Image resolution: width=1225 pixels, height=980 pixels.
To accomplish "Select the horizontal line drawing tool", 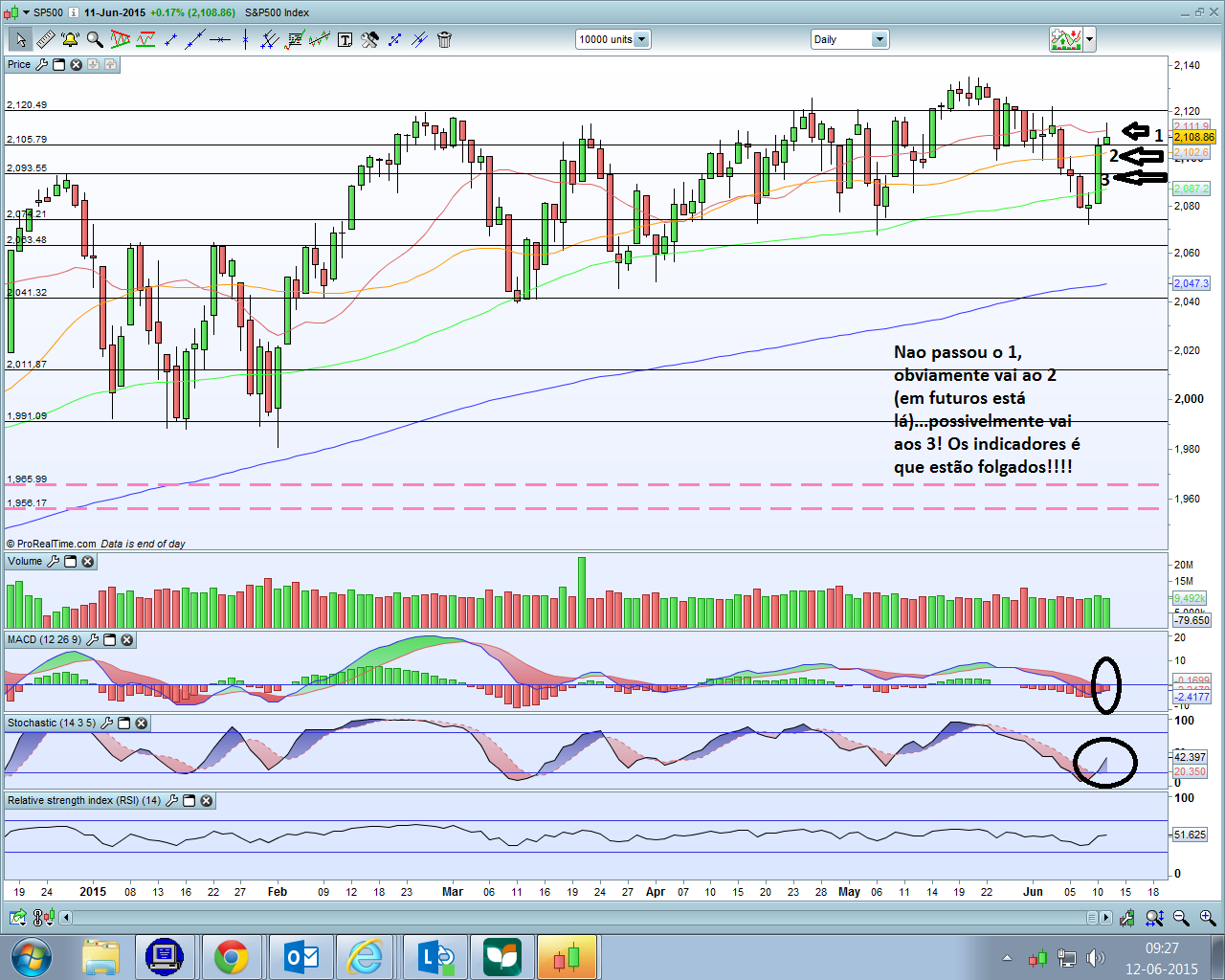I will [220, 39].
